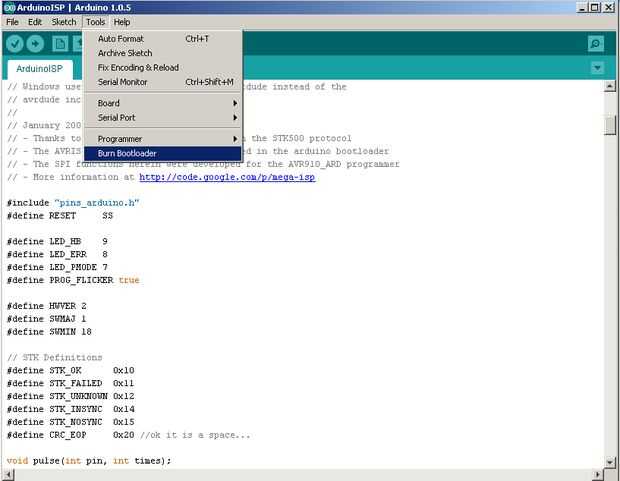This screenshot has height=481, width=620.
Task: Maximize the Arduino window
Action: [x=595, y=7]
